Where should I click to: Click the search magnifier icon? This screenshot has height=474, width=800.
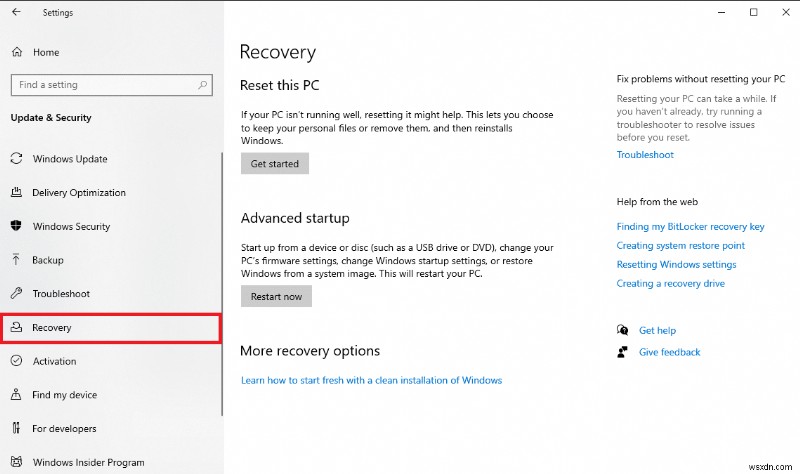coord(203,85)
